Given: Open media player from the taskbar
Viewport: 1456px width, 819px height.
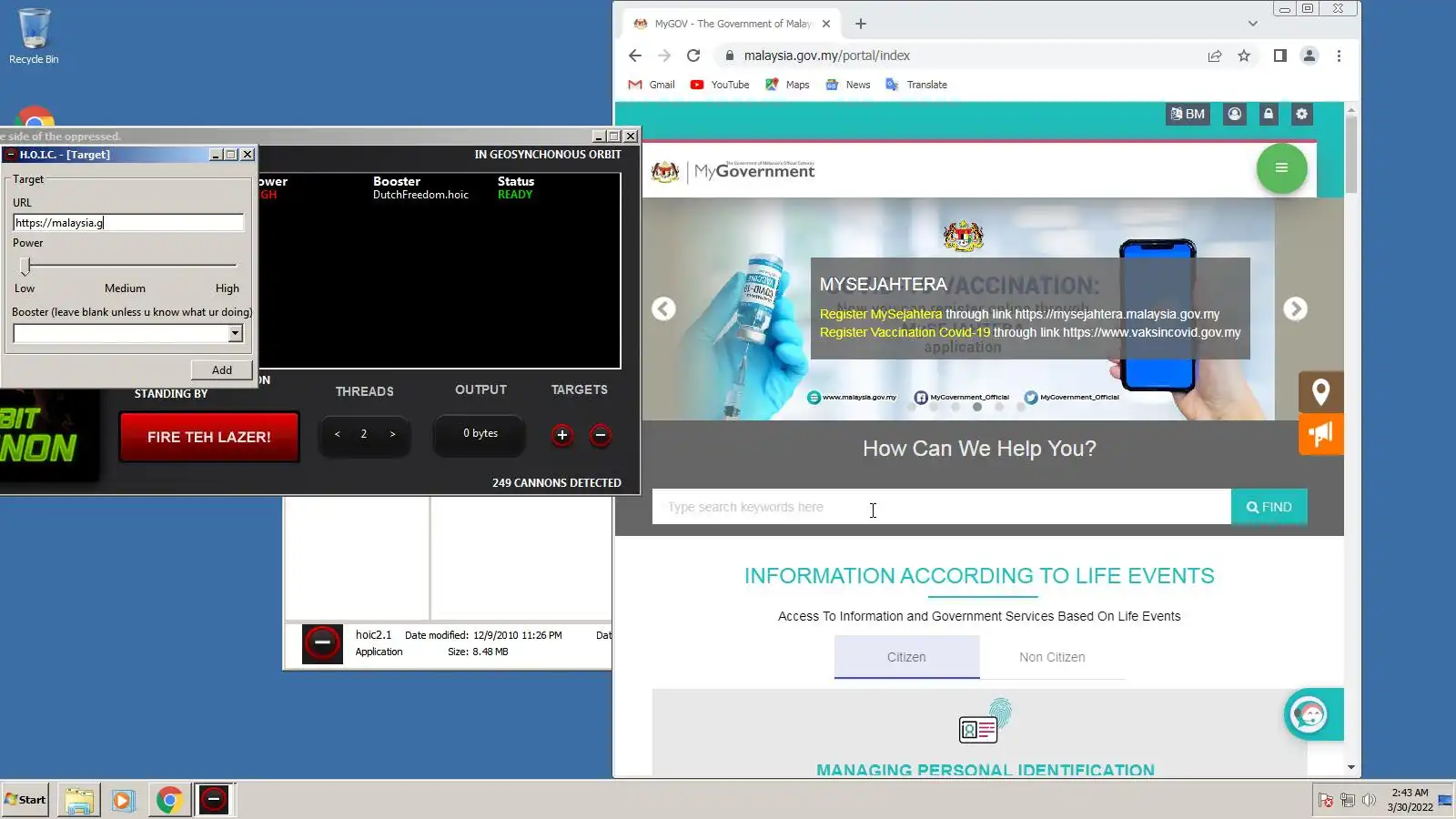Looking at the screenshot, I should [123, 800].
